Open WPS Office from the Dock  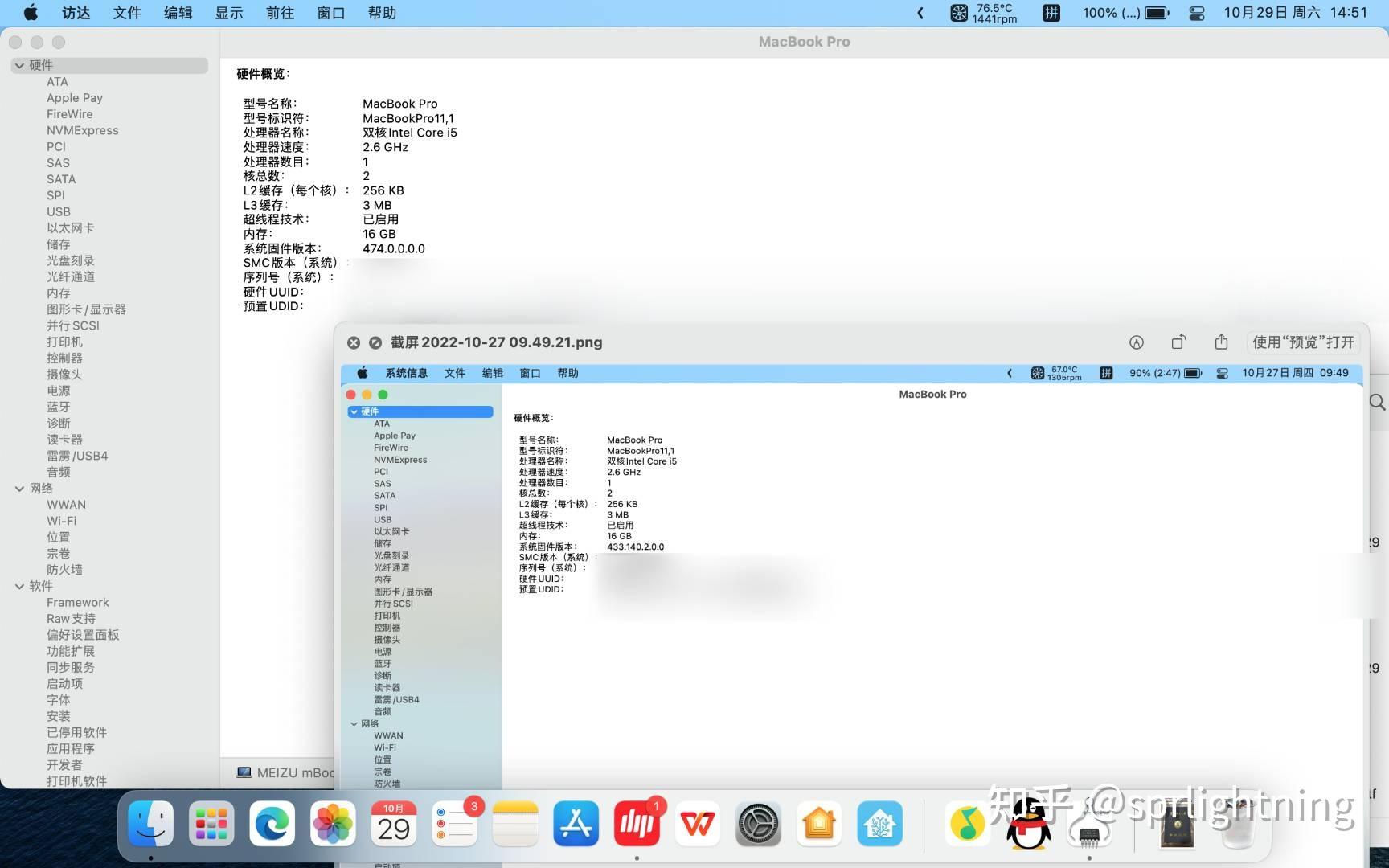(697, 823)
